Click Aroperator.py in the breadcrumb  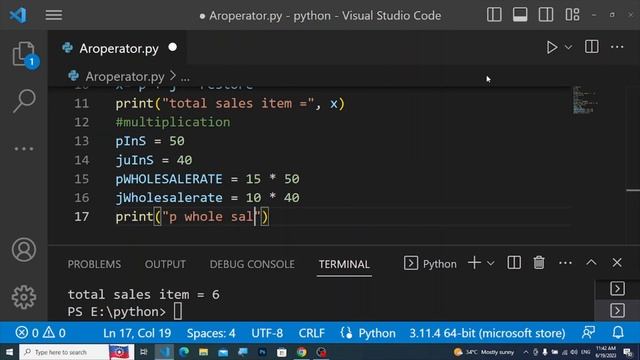124,76
